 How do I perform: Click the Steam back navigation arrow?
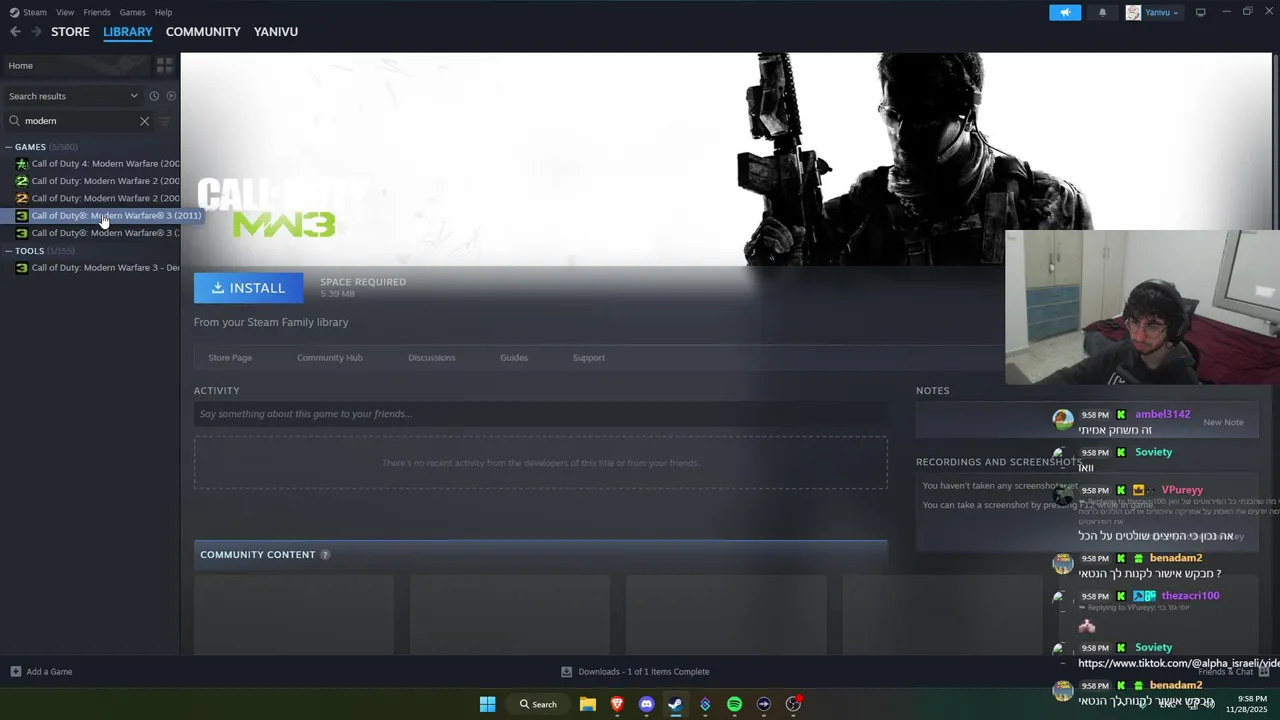click(x=15, y=32)
